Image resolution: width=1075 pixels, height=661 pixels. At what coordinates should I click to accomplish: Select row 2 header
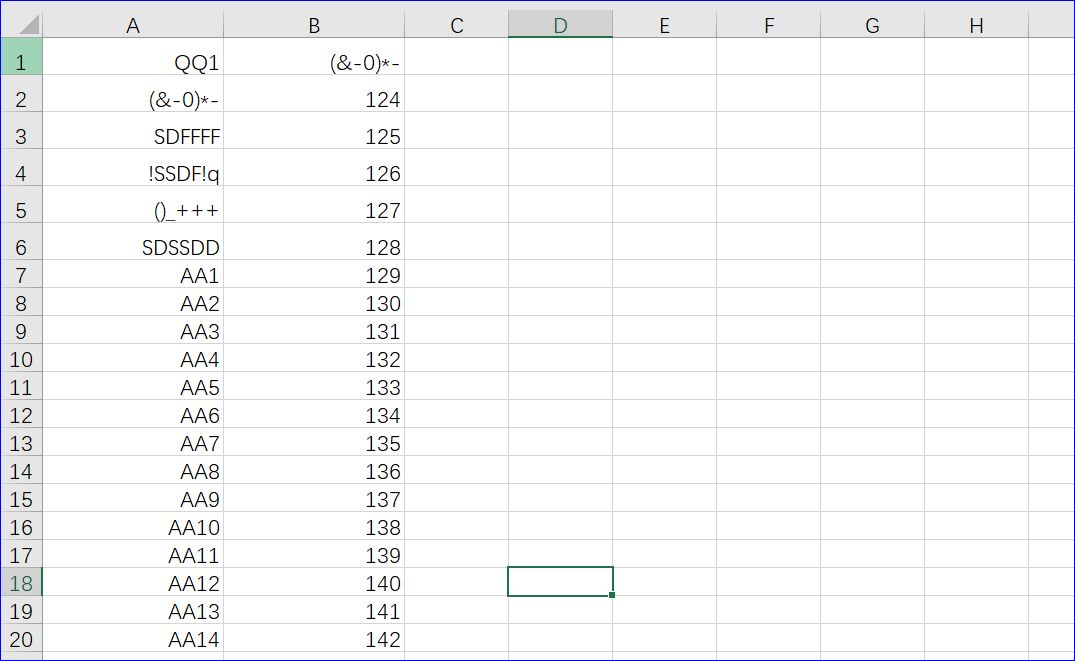tap(21, 93)
